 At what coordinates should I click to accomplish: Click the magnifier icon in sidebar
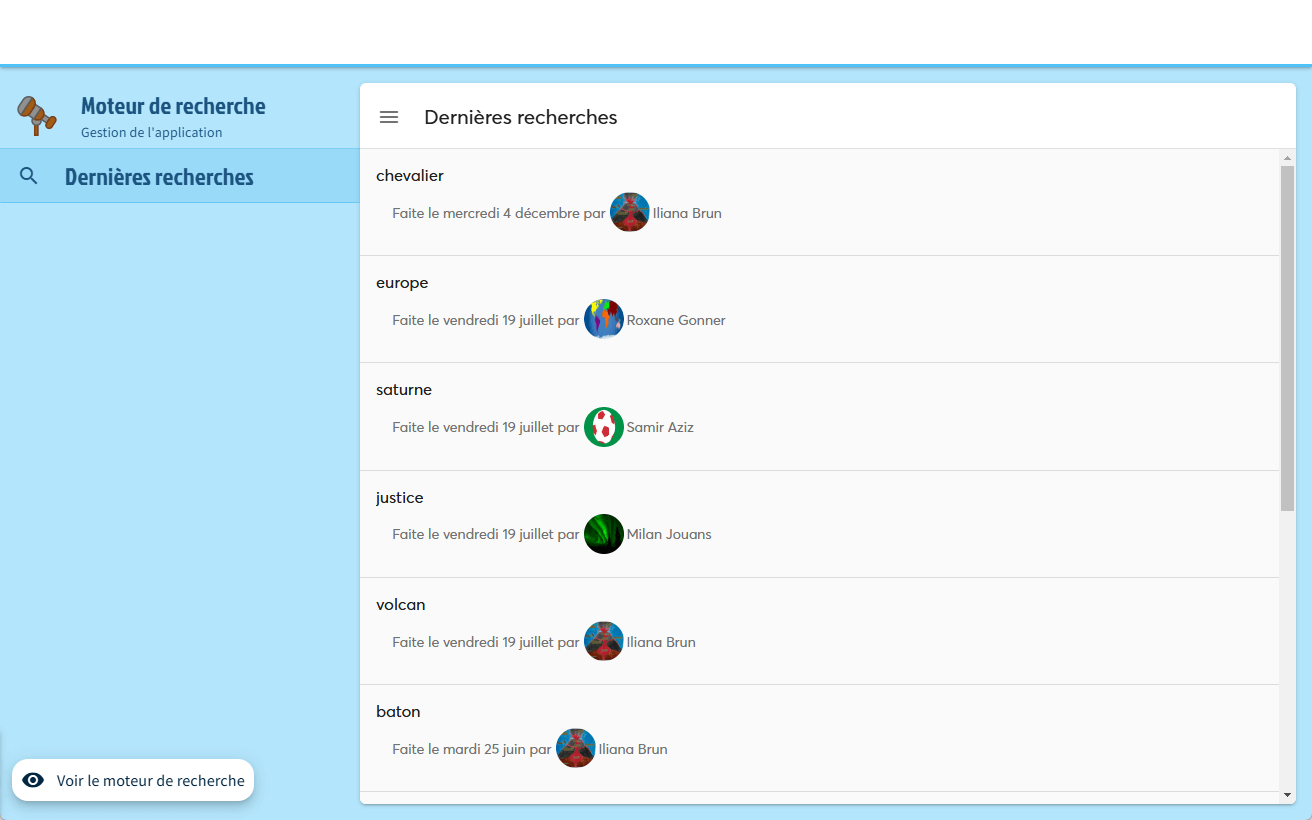(x=29, y=176)
